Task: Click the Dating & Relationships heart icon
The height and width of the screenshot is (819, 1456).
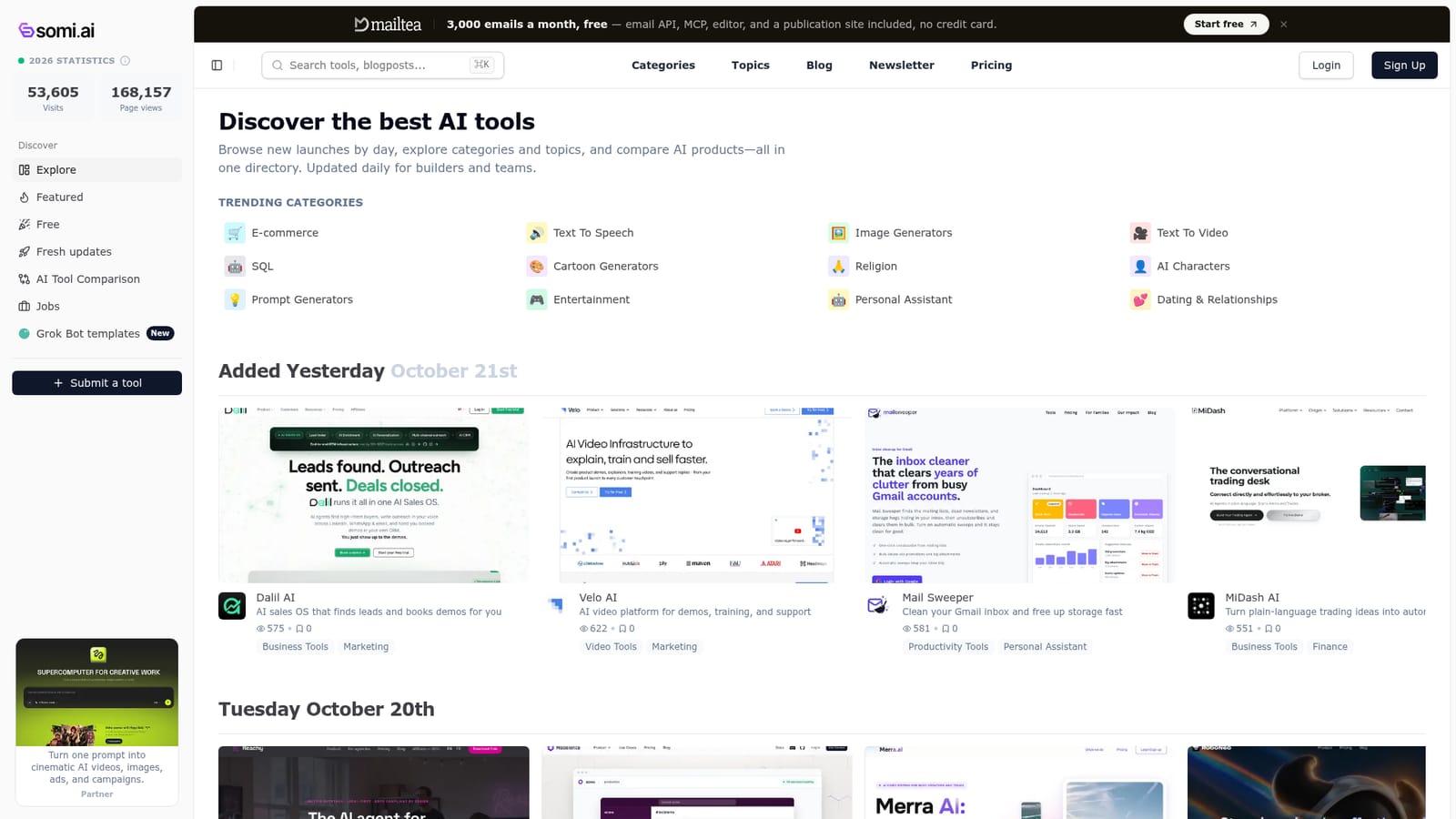Action: tap(1140, 299)
